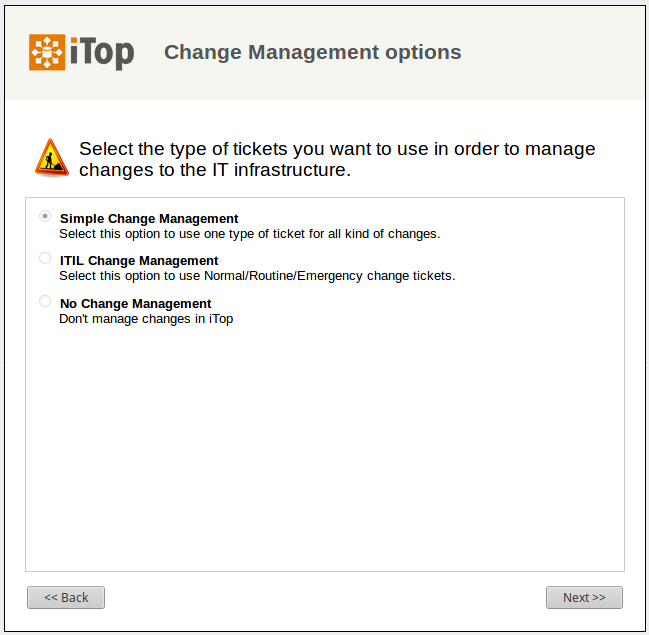Go back with the << Back button
This screenshot has height=635, width=649.
66,597
